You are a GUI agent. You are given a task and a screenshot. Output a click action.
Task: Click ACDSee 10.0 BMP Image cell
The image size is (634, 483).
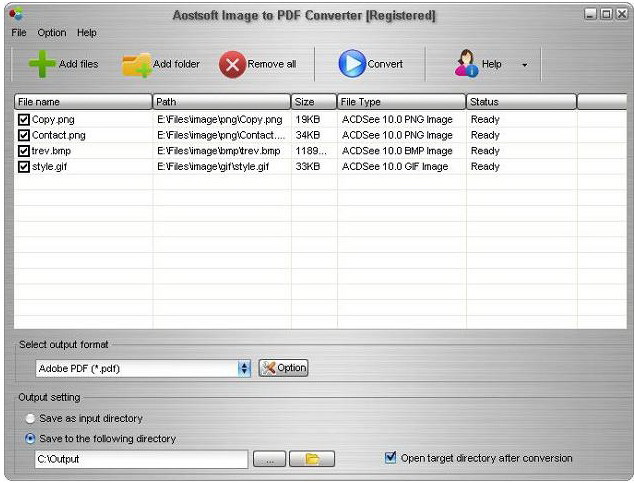click(x=397, y=151)
